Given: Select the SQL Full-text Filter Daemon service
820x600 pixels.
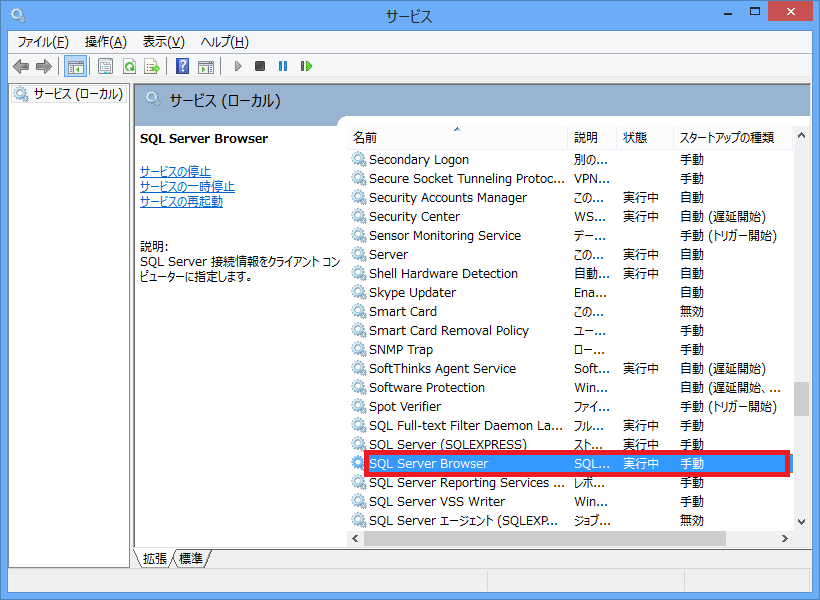Looking at the screenshot, I should click(570, 425).
